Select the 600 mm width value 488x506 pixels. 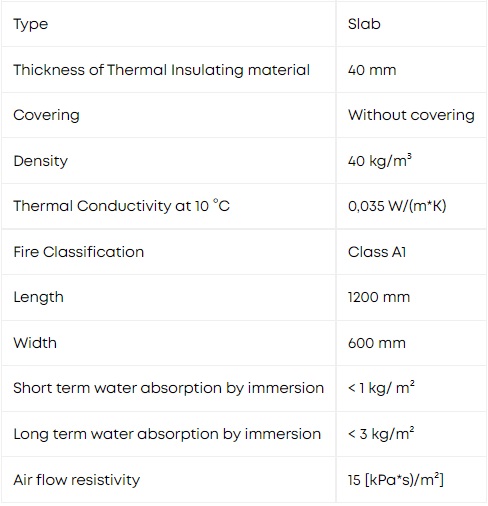(377, 343)
